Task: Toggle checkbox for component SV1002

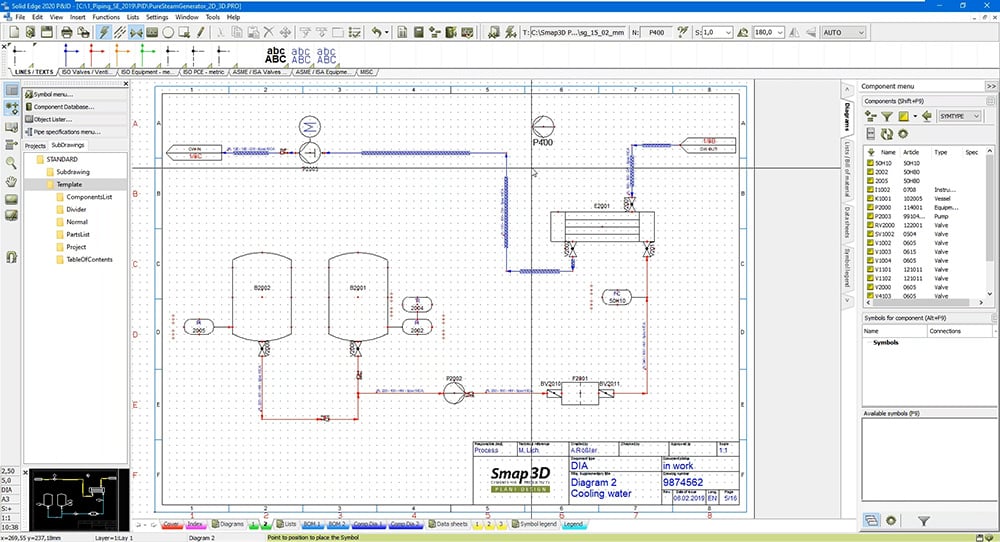Action: click(x=871, y=234)
